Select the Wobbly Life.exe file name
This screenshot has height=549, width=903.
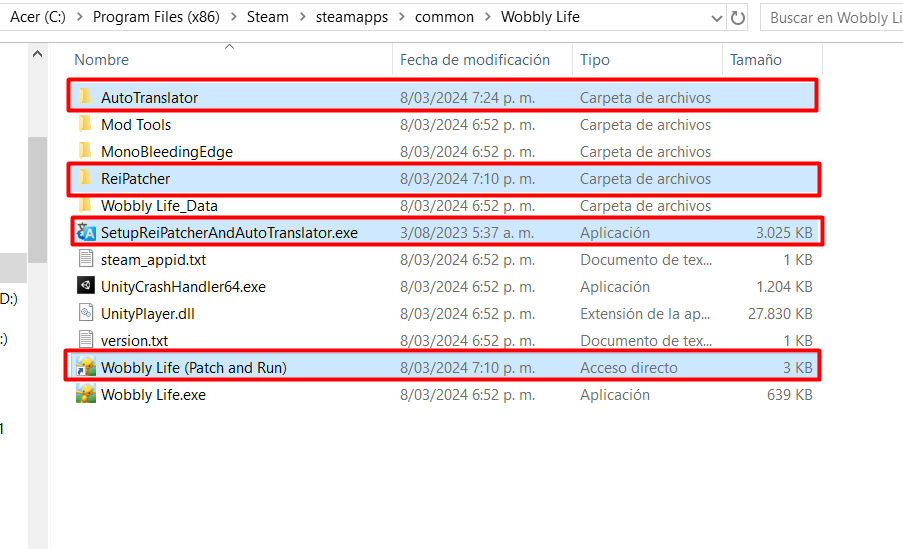[x=153, y=395]
